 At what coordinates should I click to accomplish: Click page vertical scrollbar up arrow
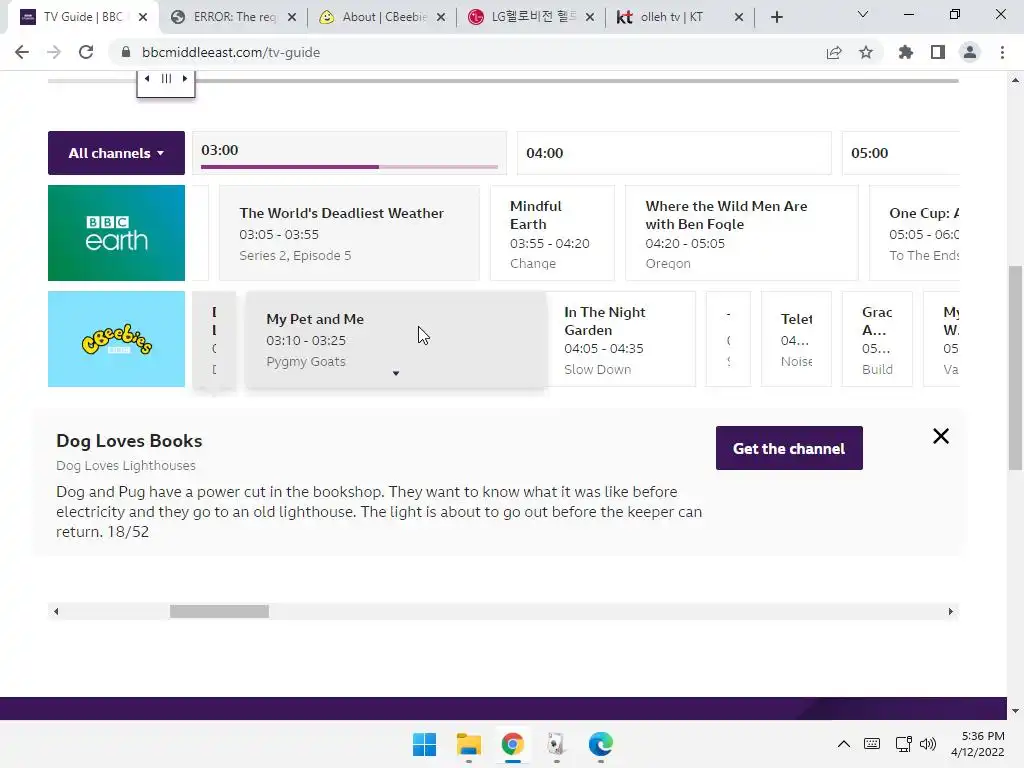[1015, 80]
